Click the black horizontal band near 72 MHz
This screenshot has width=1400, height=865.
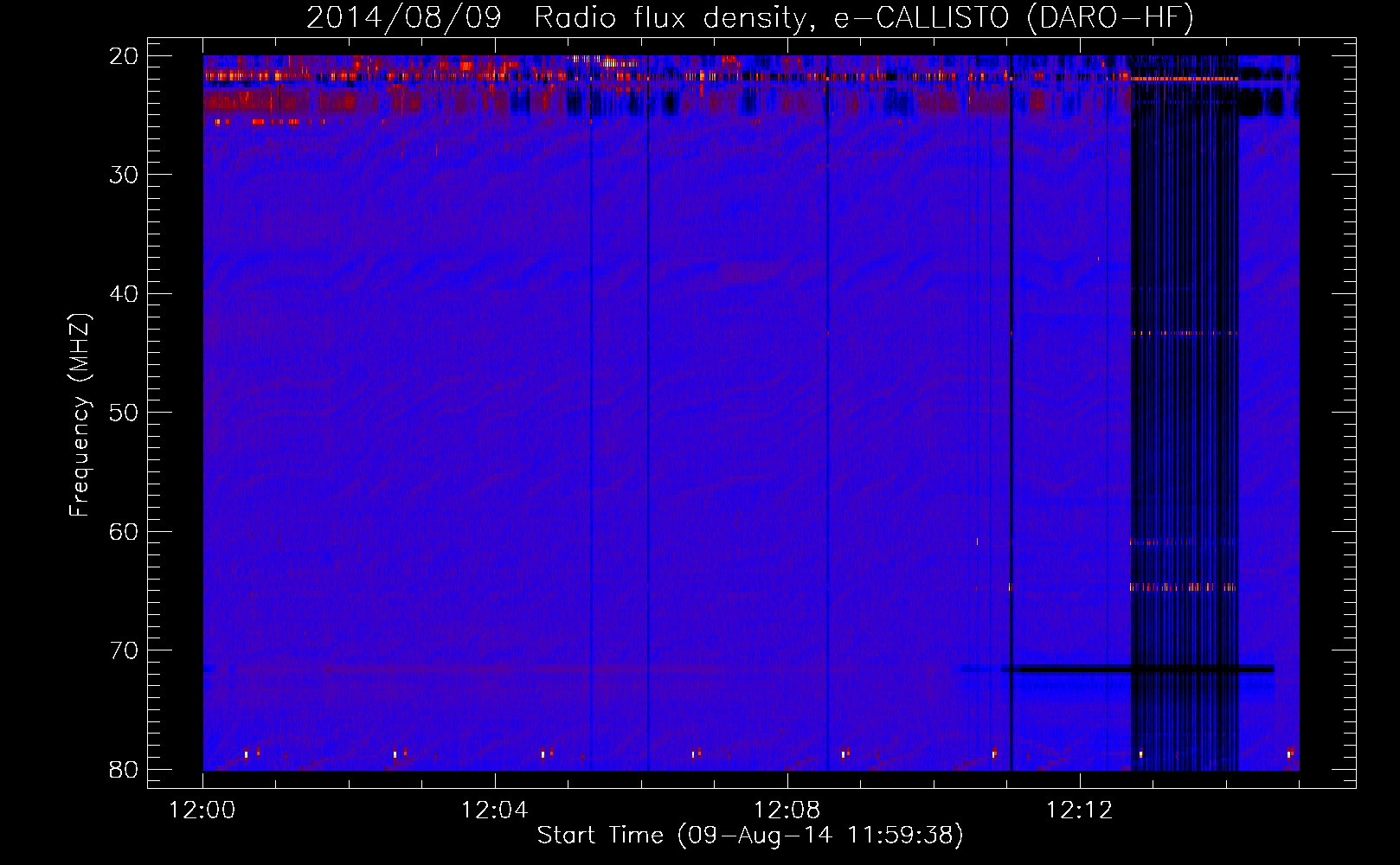point(1137,669)
